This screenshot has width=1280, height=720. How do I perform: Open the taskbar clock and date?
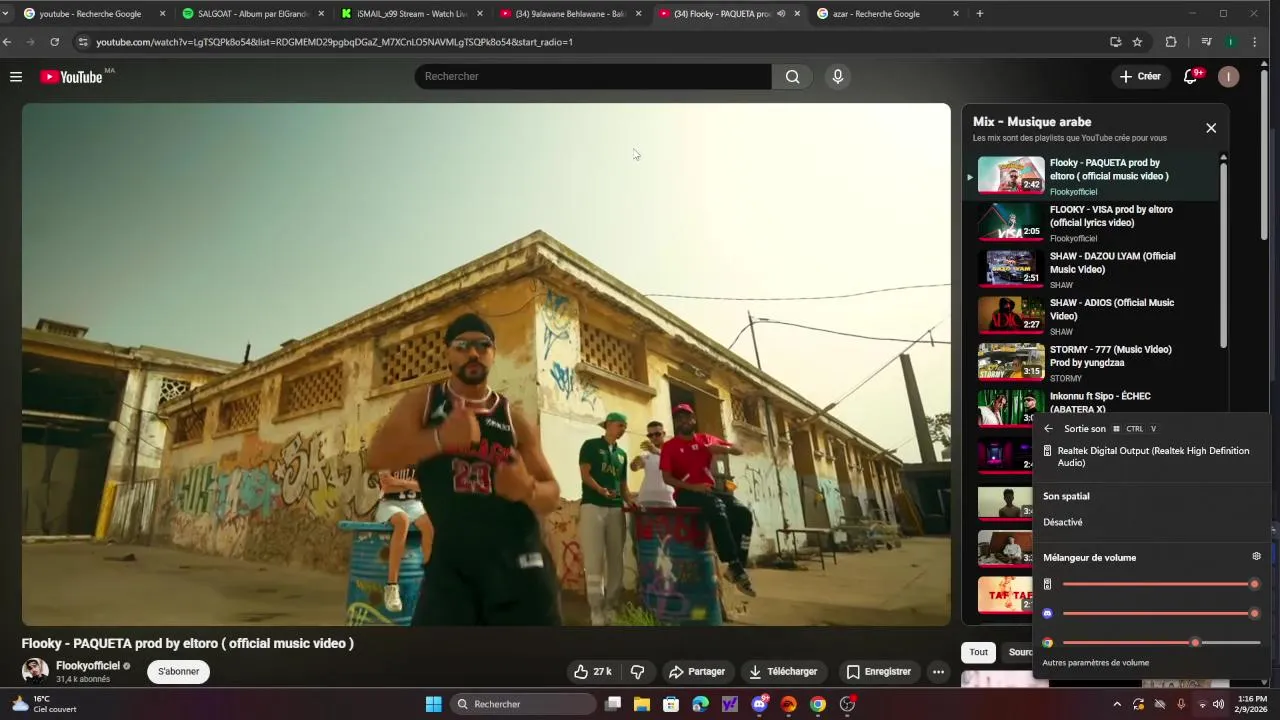coord(1252,704)
